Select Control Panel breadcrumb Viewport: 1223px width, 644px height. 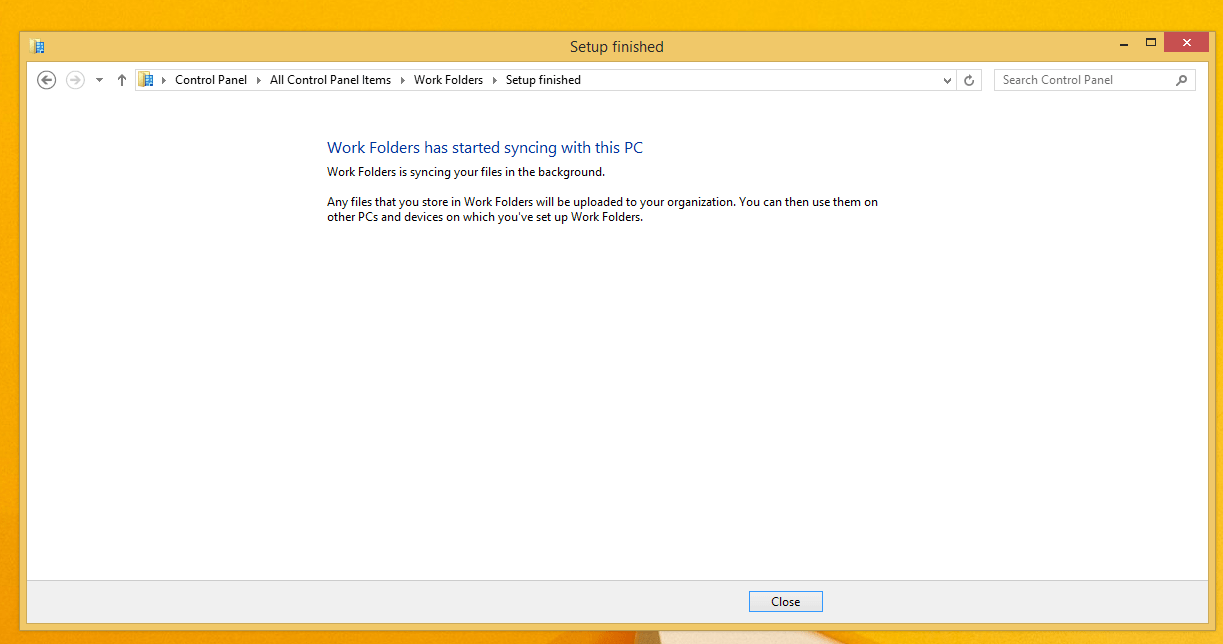(x=211, y=80)
